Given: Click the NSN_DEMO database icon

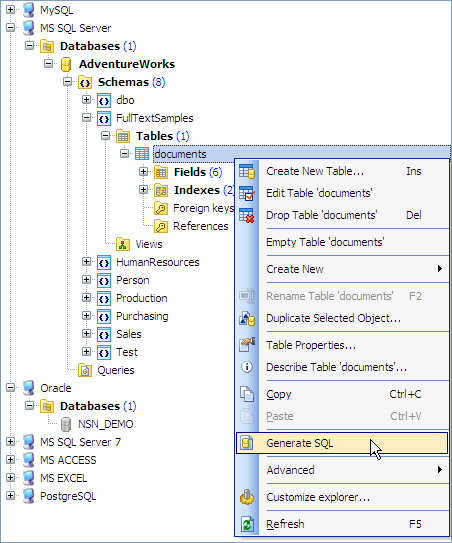Looking at the screenshot, I should coord(66,424).
